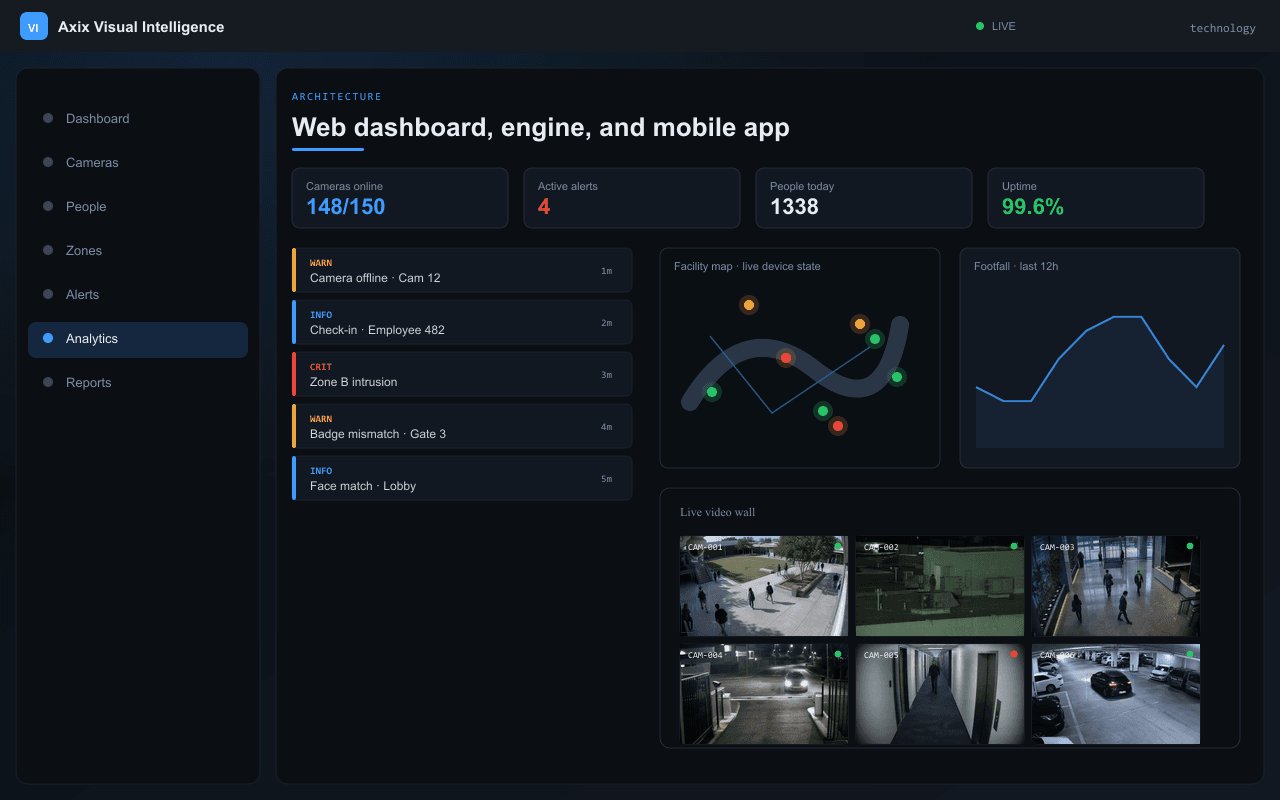Click the VI logo icon
Viewport: 1280px width, 800px height.
click(34, 27)
